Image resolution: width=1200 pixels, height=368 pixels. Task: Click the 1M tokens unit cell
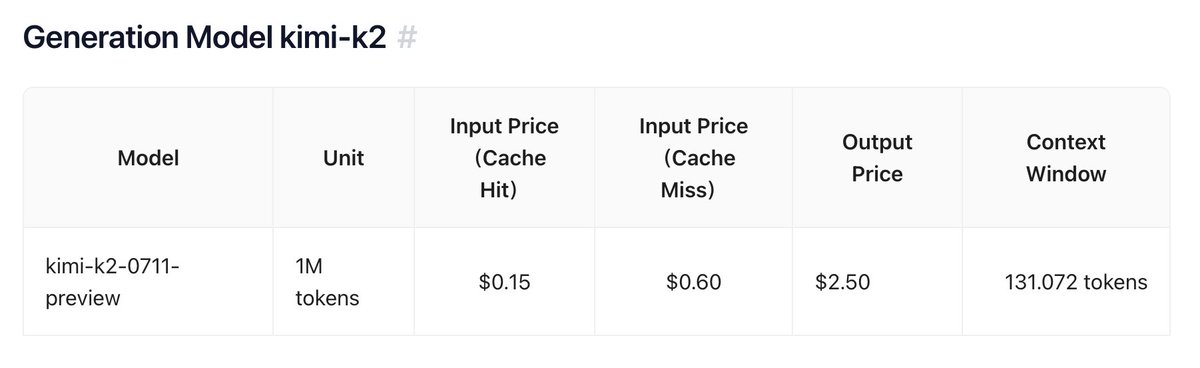(344, 281)
